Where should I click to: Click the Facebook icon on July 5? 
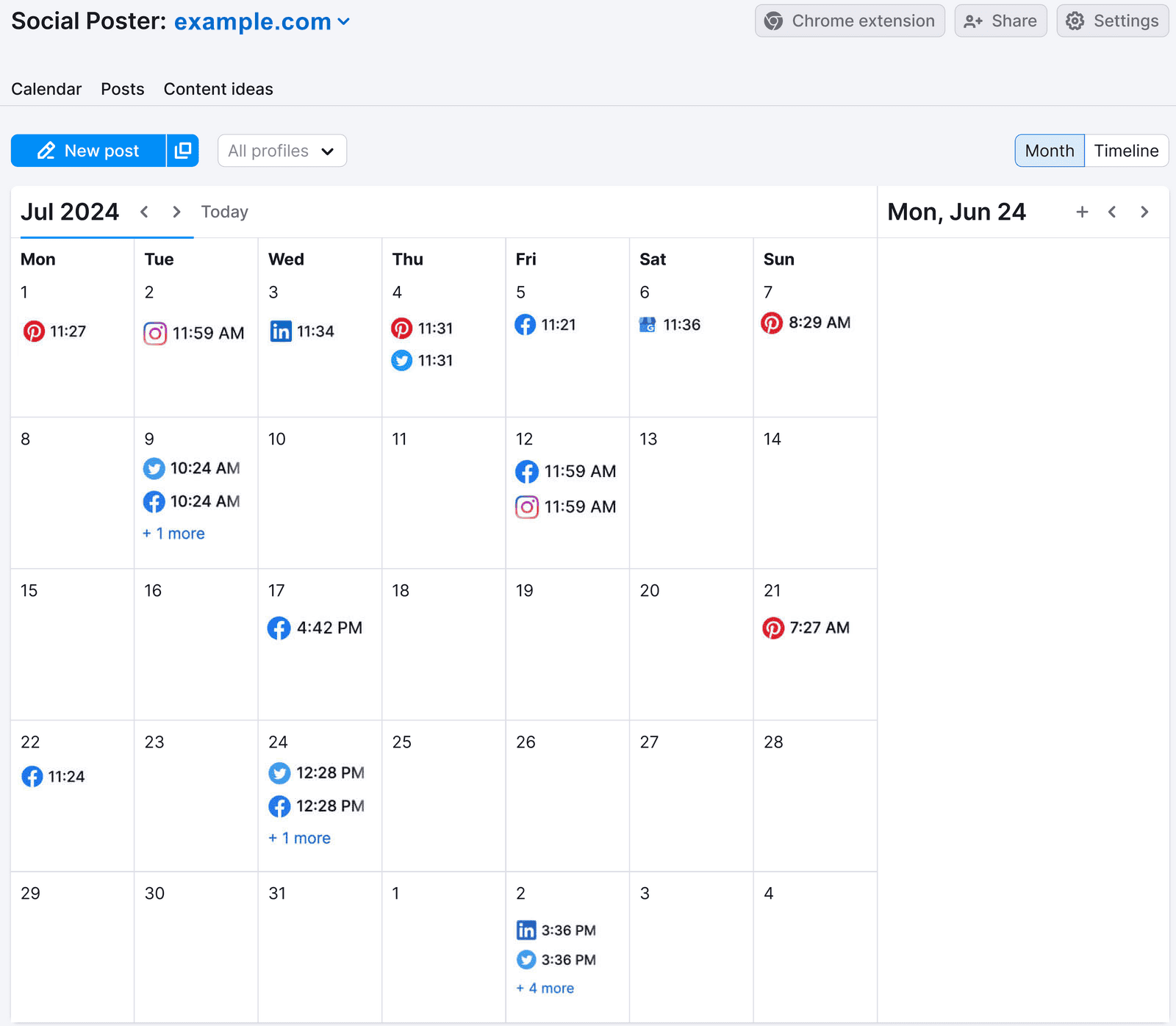tap(526, 325)
